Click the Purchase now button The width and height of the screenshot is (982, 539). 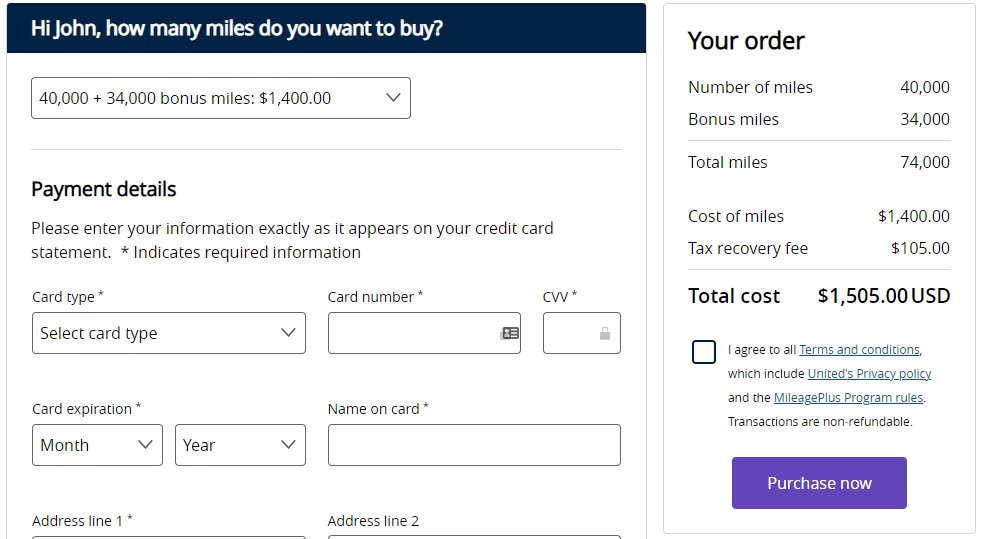pyautogui.click(x=819, y=483)
